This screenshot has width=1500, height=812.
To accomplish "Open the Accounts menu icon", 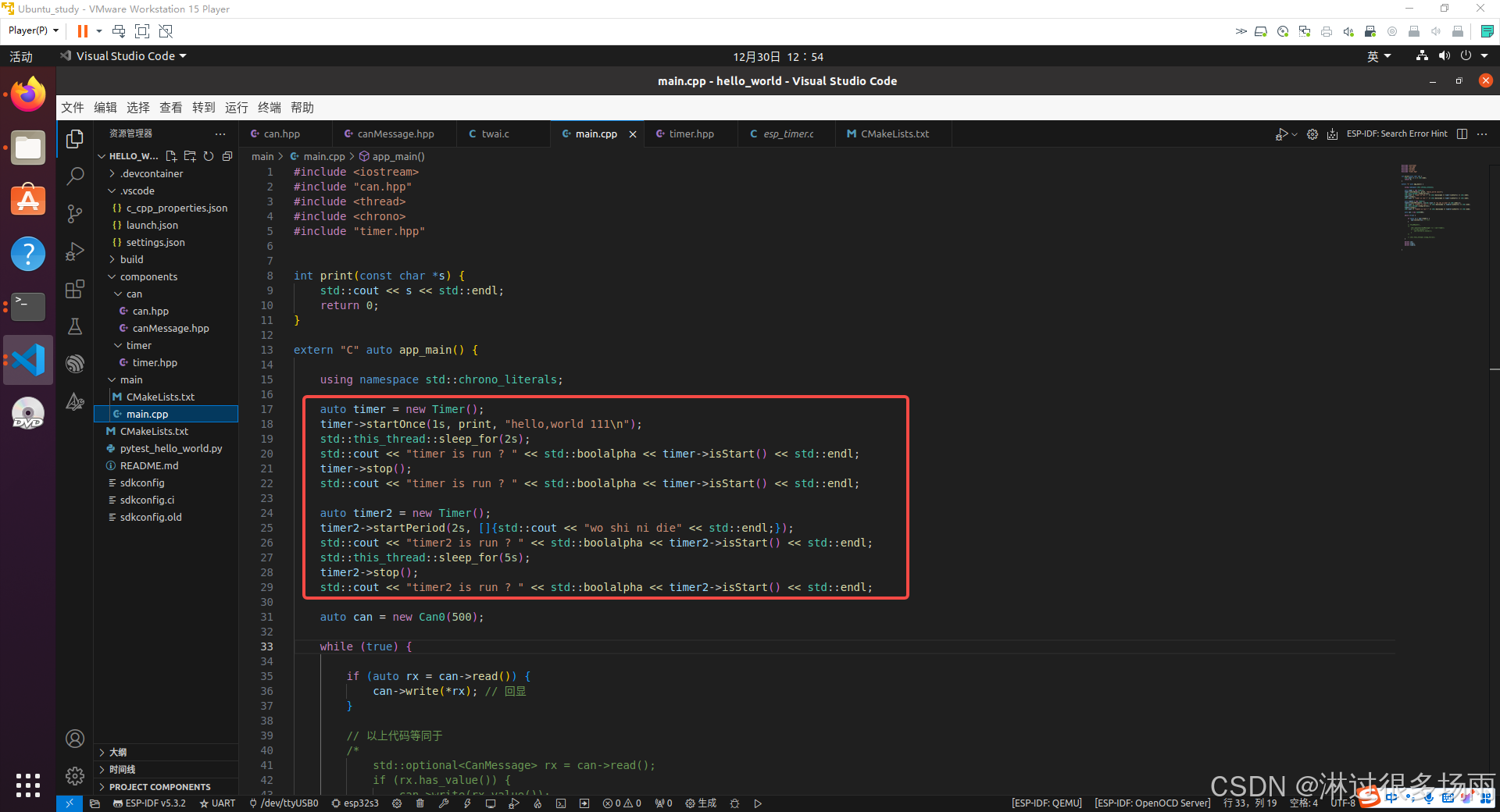I will (75, 739).
